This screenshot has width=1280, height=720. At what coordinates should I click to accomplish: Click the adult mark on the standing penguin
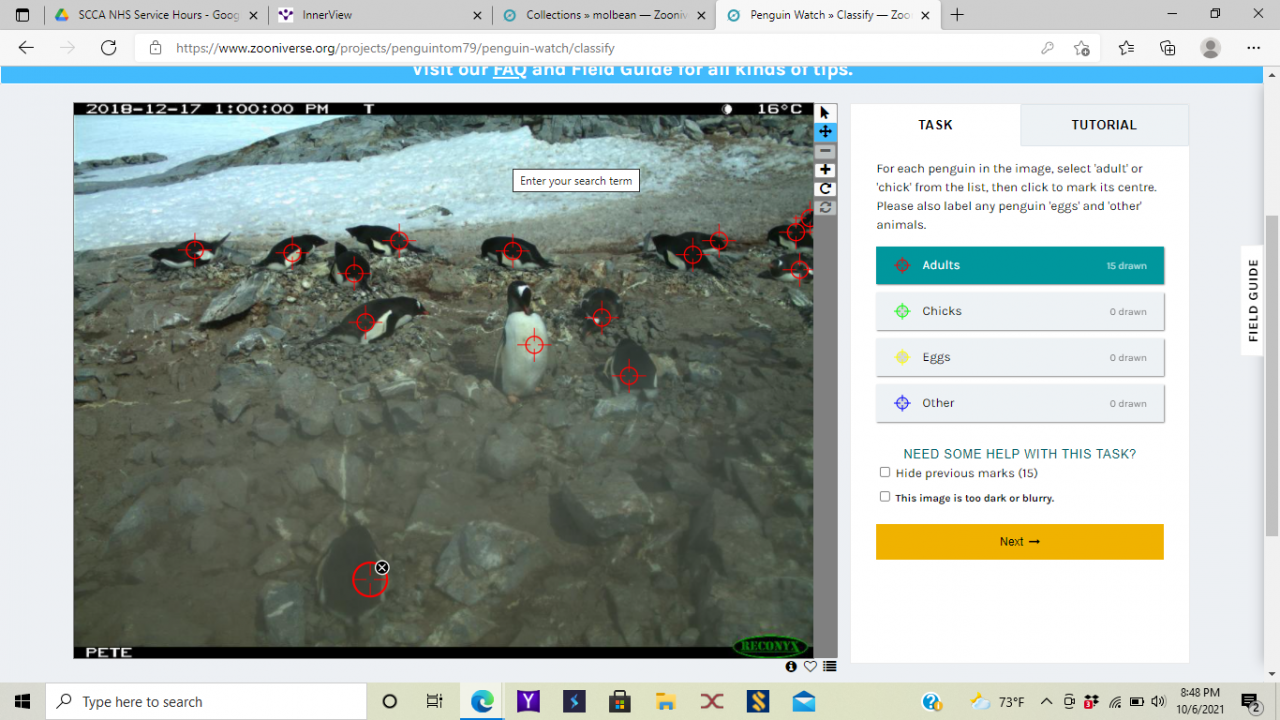point(534,345)
